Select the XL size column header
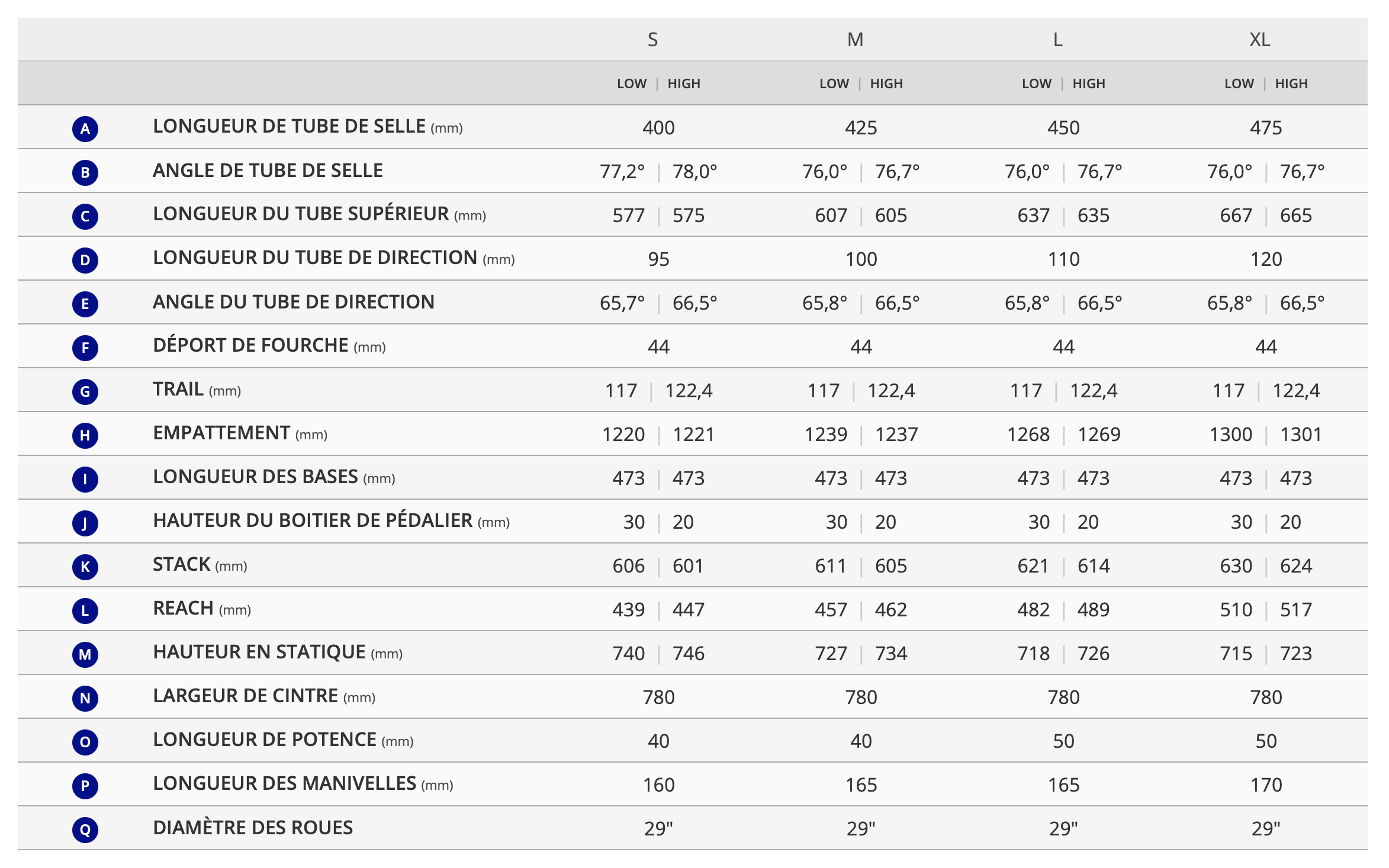Image resolution: width=1389 pixels, height=868 pixels. click(x=1259, y=40)
